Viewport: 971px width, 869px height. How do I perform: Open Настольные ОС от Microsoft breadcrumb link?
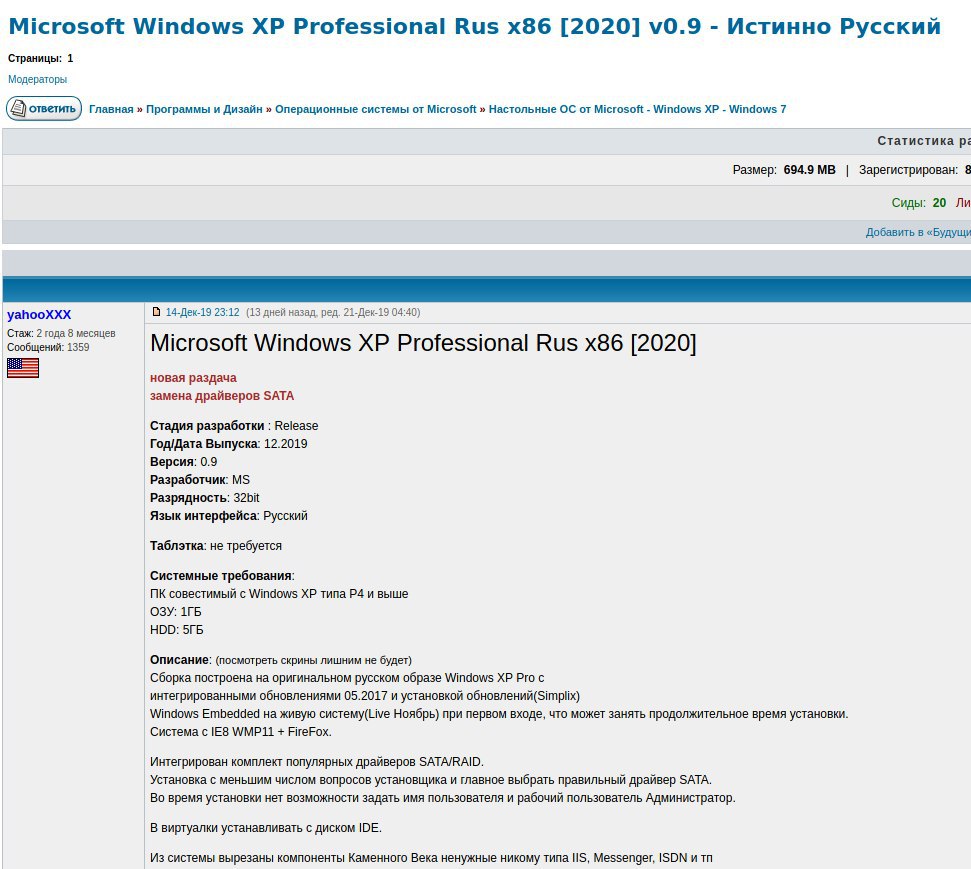[x=637, y=109]
